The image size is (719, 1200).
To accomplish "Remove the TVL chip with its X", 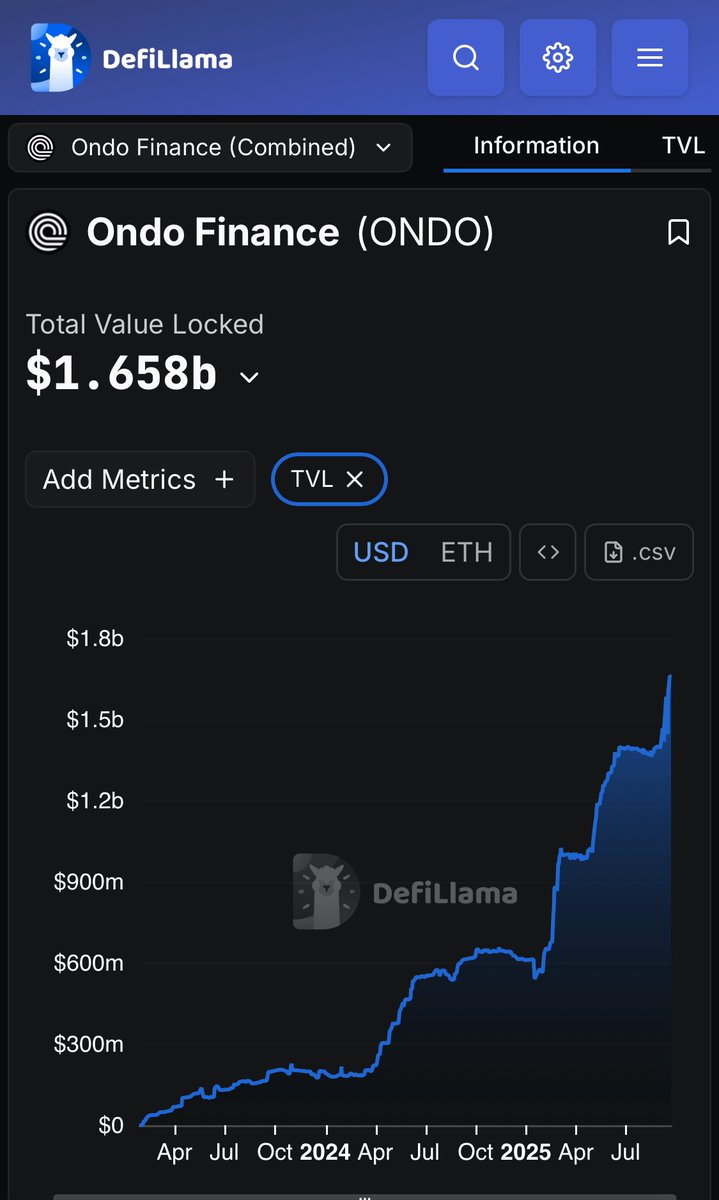I will click(x=354, y=480).
